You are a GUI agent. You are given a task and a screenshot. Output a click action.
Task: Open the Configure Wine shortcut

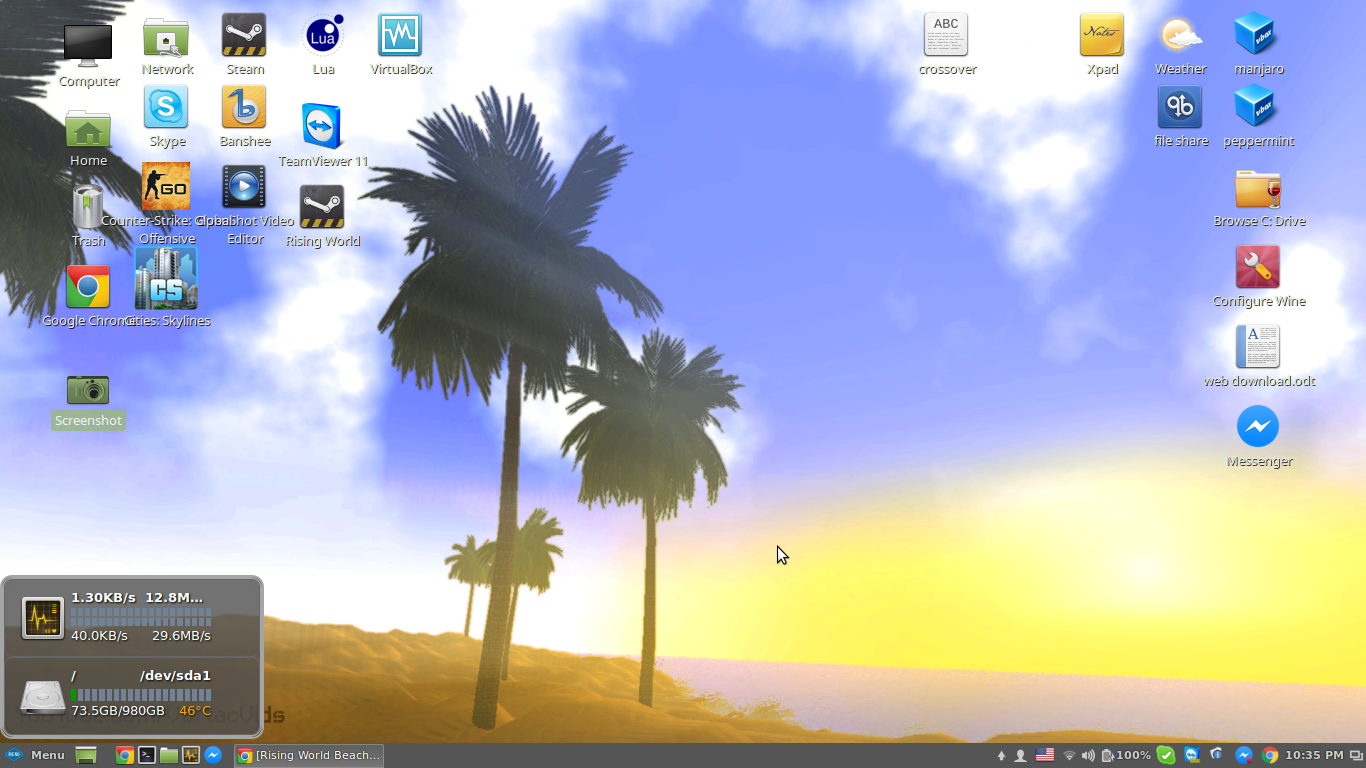coord(1258,267)
